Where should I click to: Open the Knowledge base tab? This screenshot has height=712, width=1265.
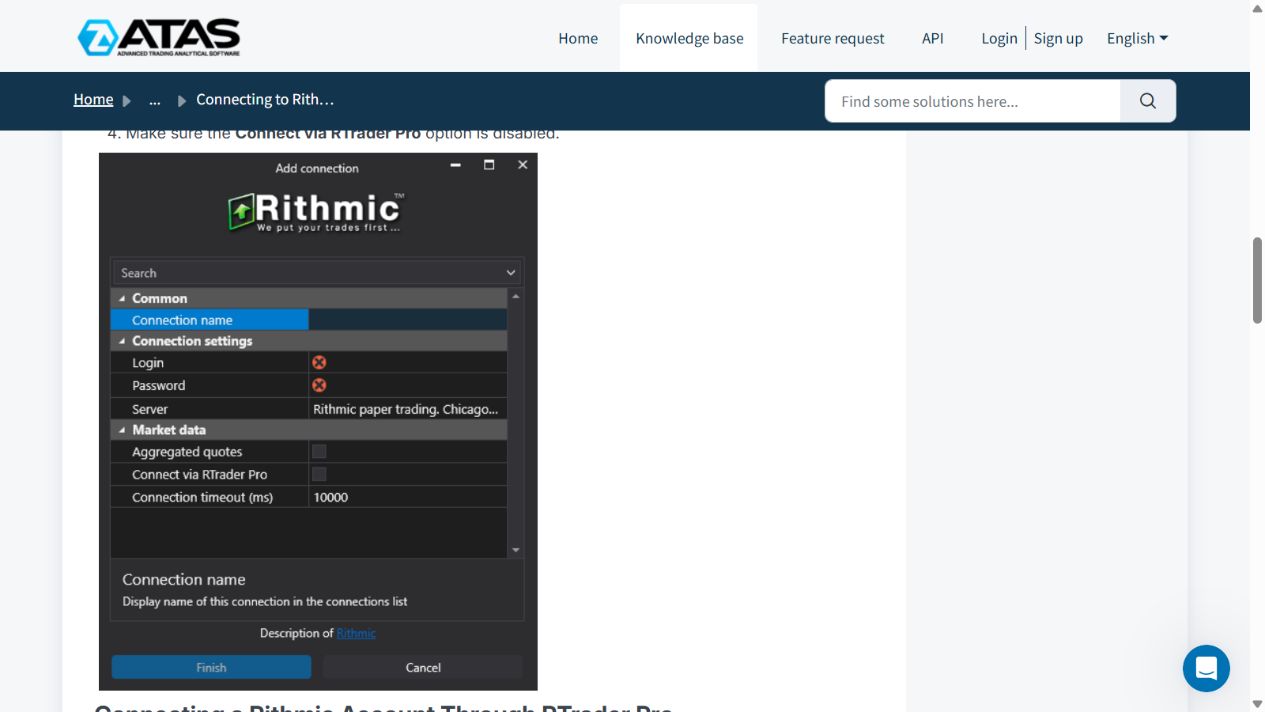[x=689, y=38]
